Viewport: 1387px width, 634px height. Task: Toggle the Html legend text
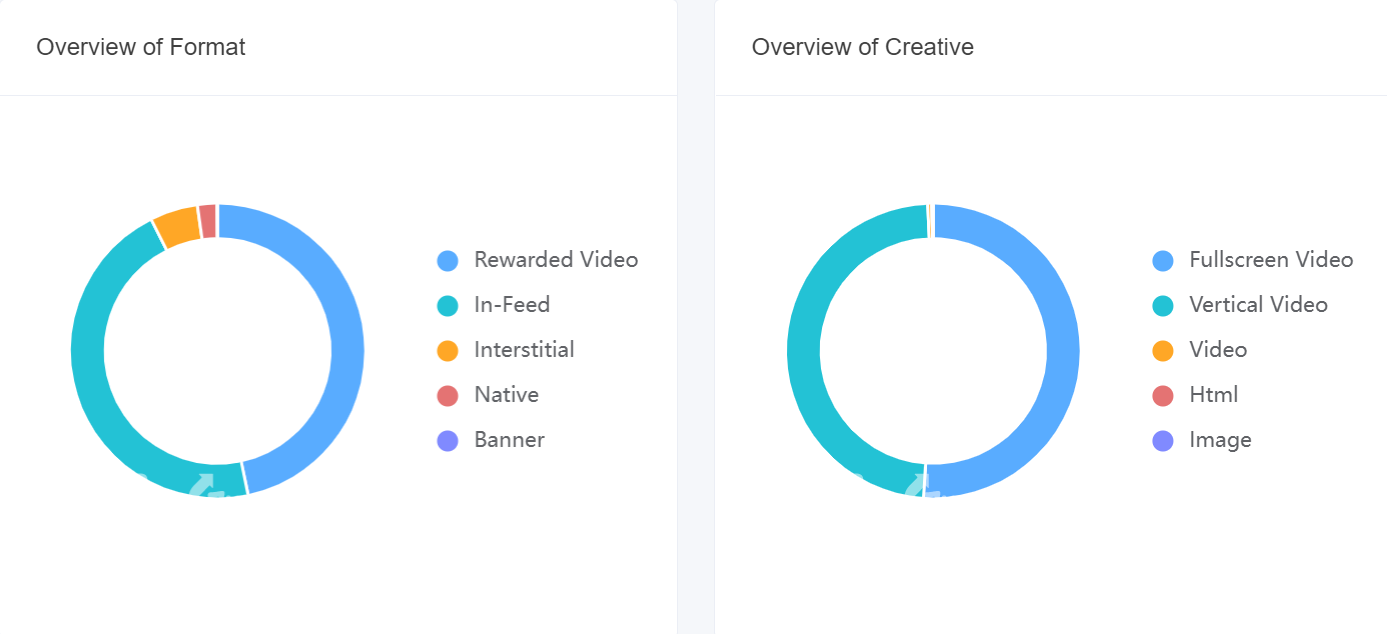tap(1213, 395)
